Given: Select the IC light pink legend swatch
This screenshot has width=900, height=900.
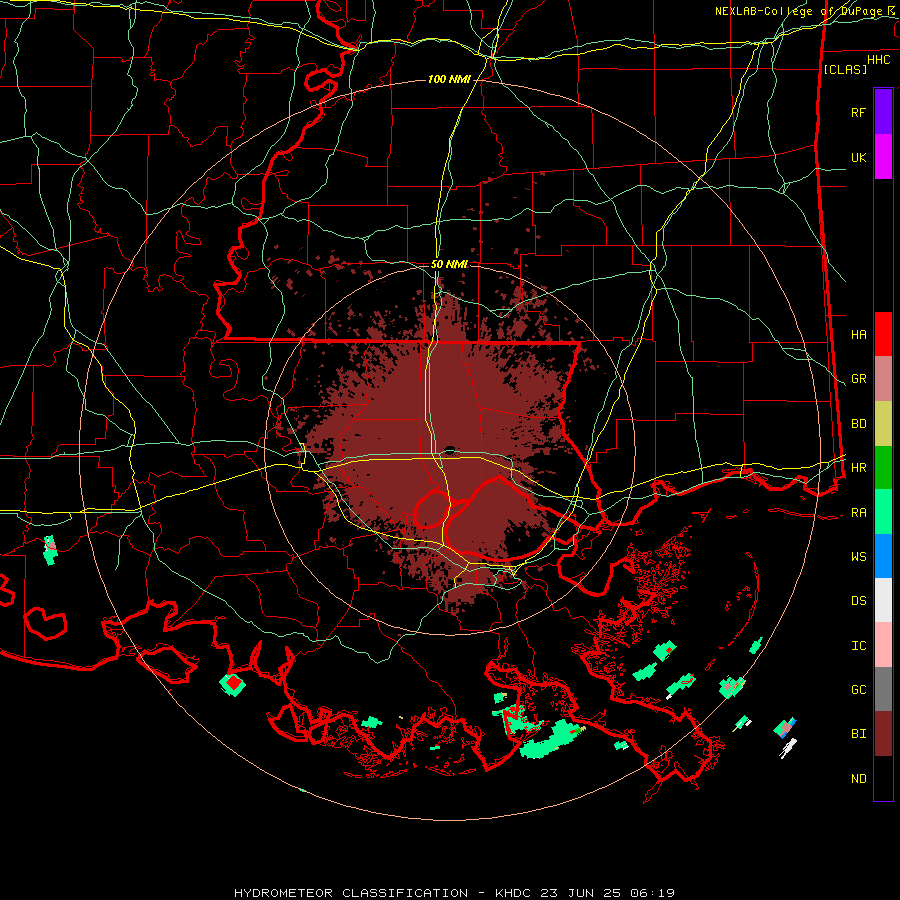Looking at the screenshot, I should pyautogui.click(x=883, y=645).
